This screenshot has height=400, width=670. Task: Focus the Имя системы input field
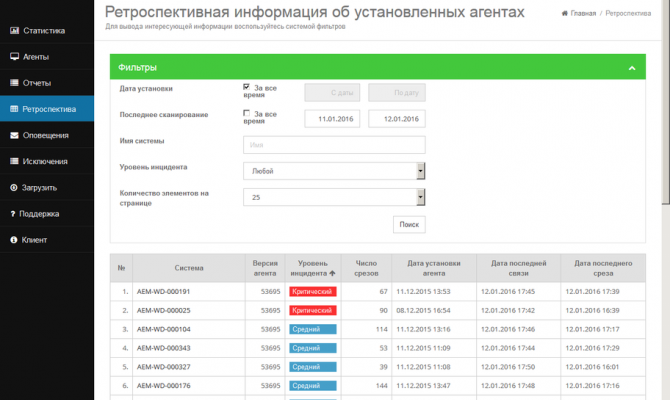(x=334, y=145)
